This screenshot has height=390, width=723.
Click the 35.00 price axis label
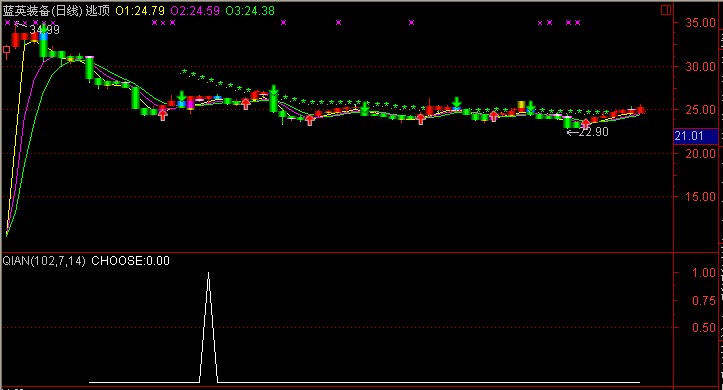700,23
